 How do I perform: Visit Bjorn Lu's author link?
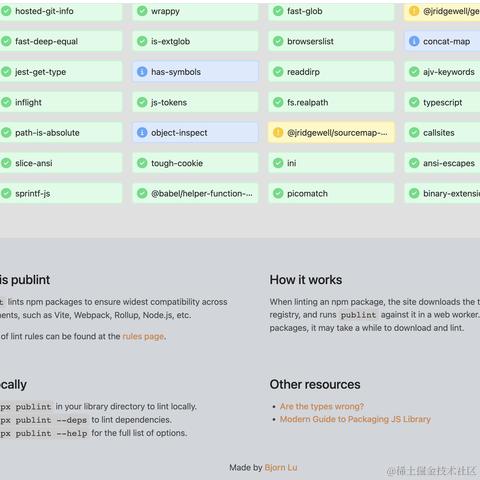click(x=281, y=468)
